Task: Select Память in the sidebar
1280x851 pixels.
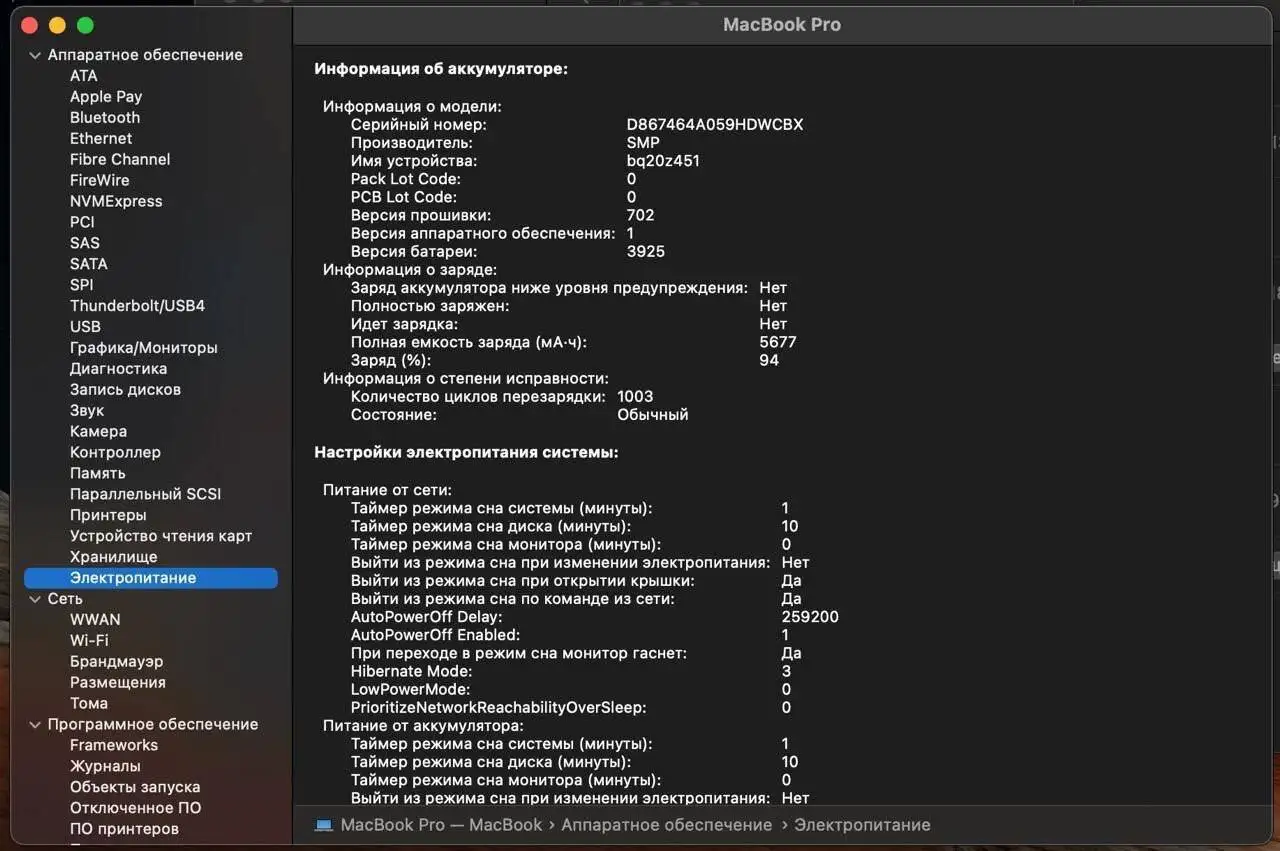Action: tap(98, 472)
